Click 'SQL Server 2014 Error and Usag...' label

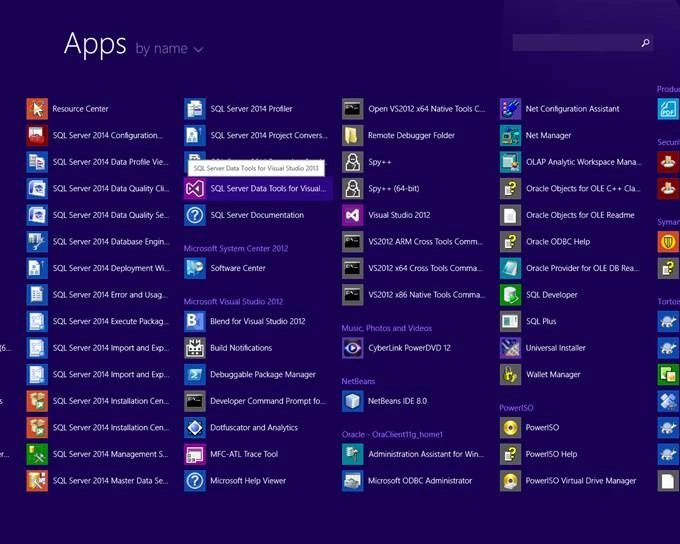[x=110, y=295]
